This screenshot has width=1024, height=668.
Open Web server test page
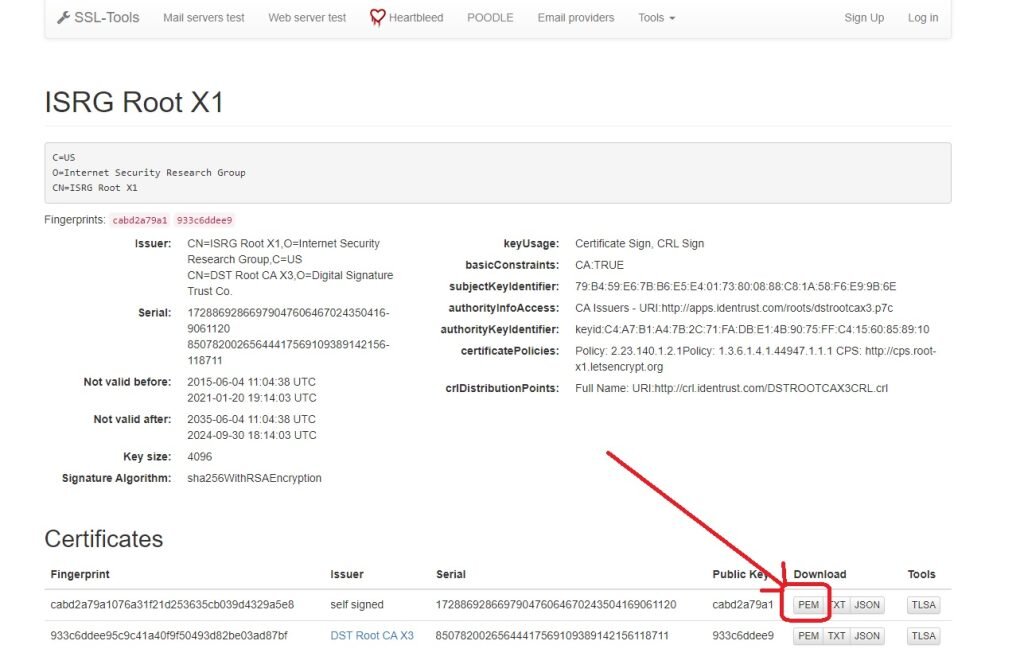coord(307,18)
